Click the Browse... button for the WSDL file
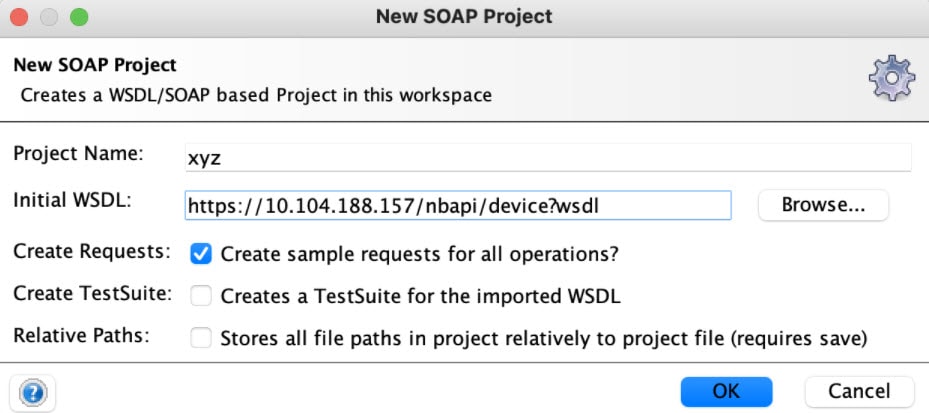The height and width of the screenshot is (413, 929). point(824,205)
